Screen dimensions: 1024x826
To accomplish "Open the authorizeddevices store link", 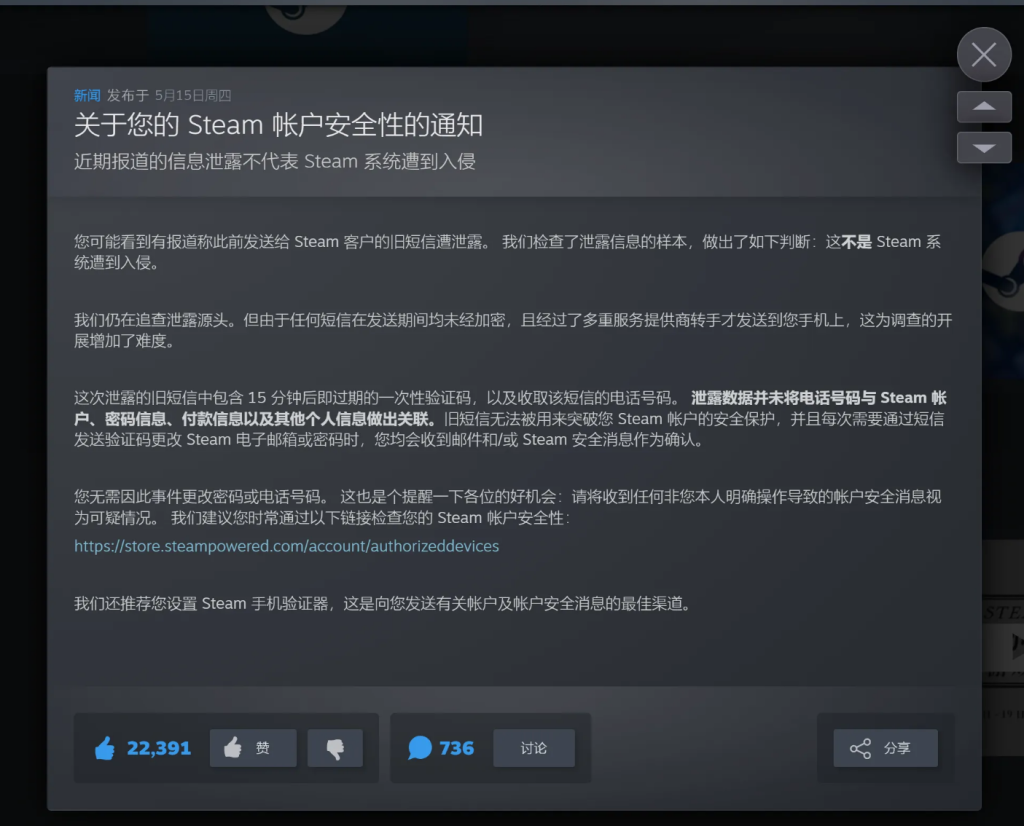I will click(286, 546).
